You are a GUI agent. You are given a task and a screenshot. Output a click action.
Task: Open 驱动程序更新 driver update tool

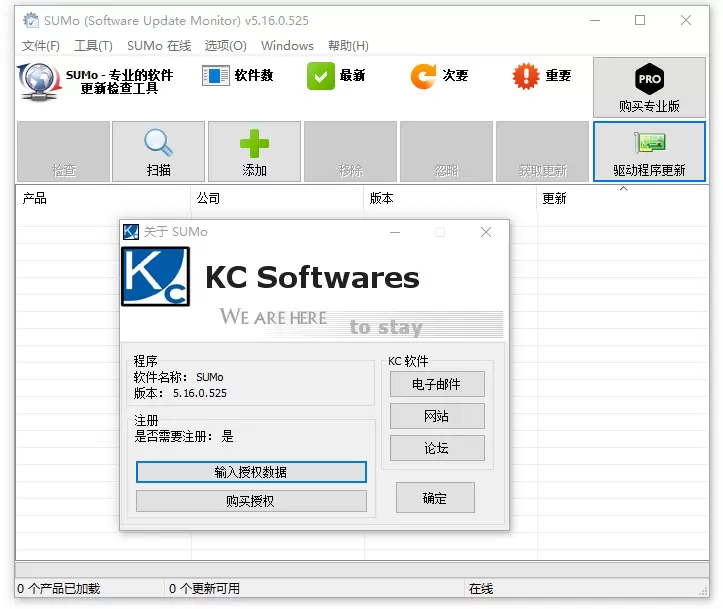point(649,151)
